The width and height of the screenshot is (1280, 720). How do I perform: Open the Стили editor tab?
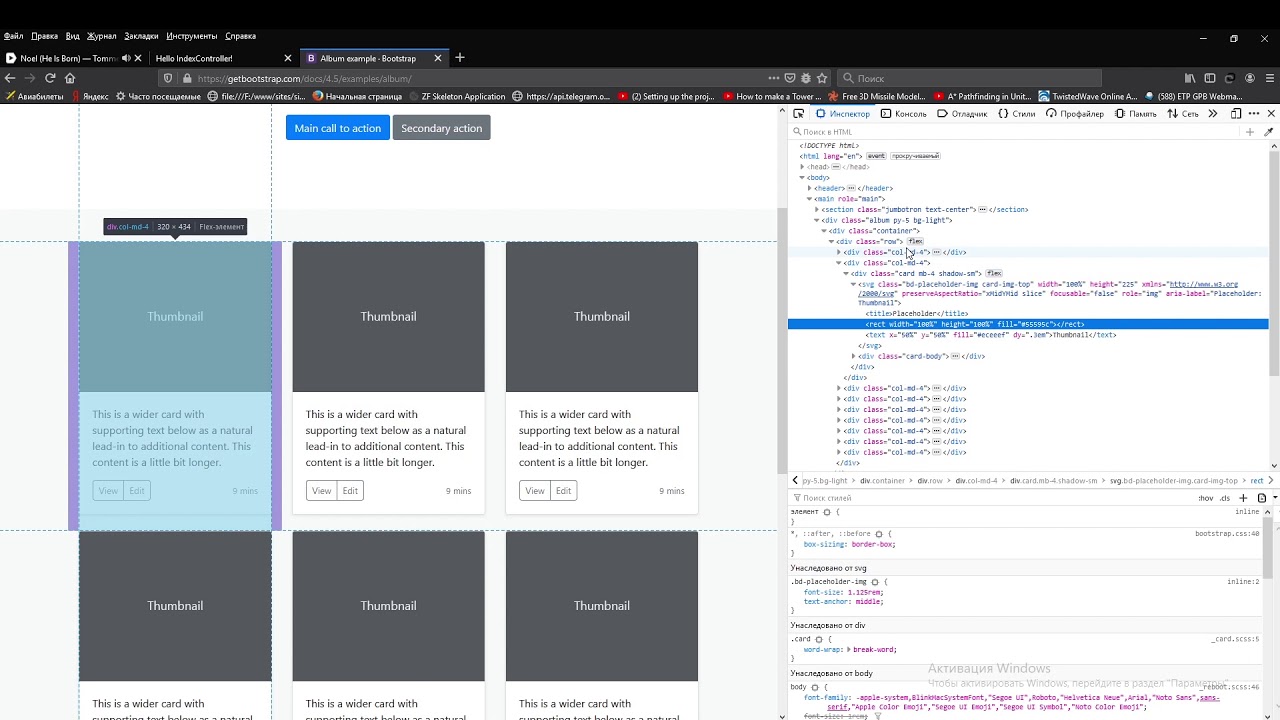pyautogui.click(x=1017, y=114)
